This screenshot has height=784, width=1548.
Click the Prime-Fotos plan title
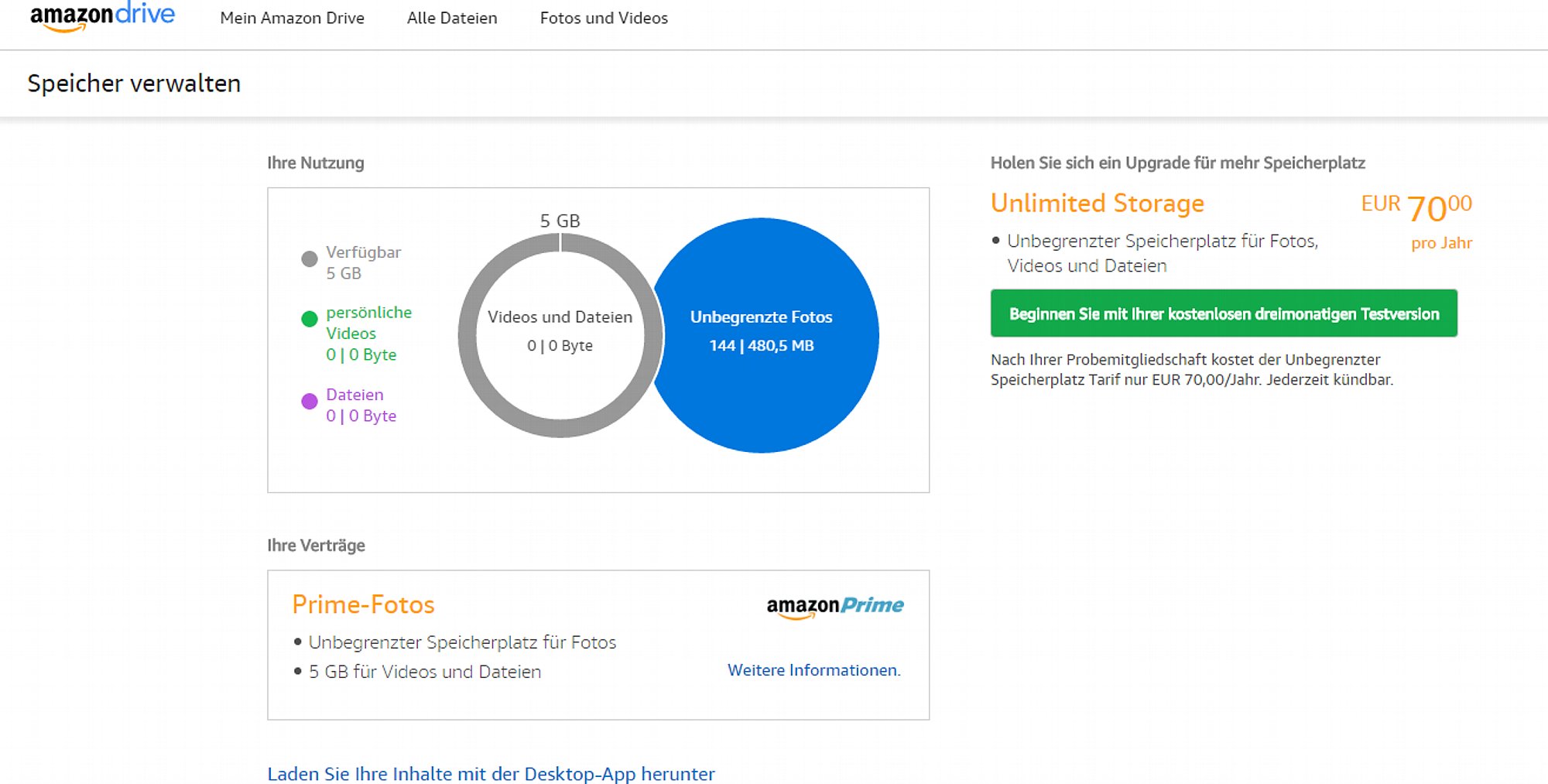coord(363,604)
